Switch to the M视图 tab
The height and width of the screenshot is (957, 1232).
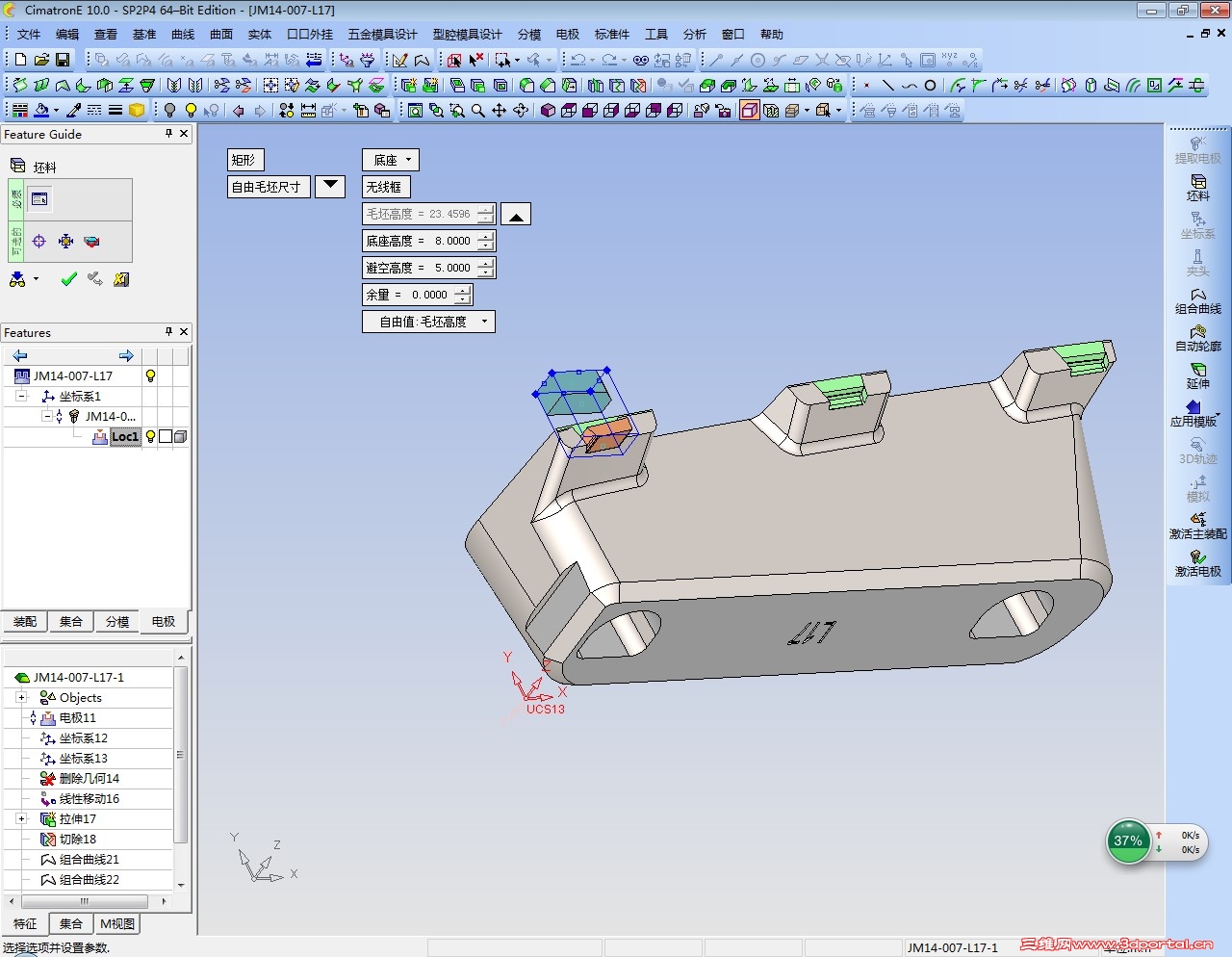point(117,924)
